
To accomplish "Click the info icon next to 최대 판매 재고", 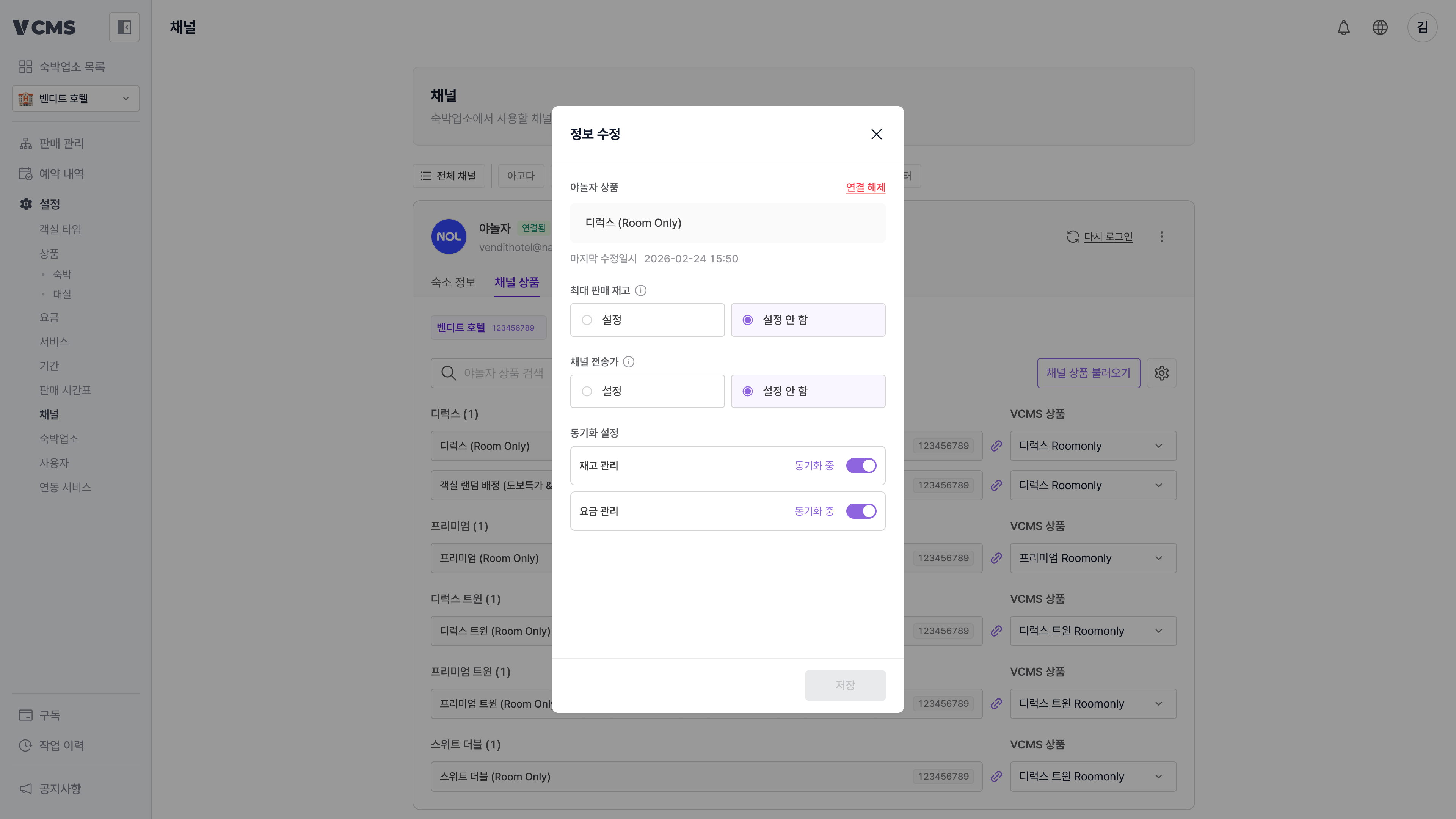I will click(640, 290).
